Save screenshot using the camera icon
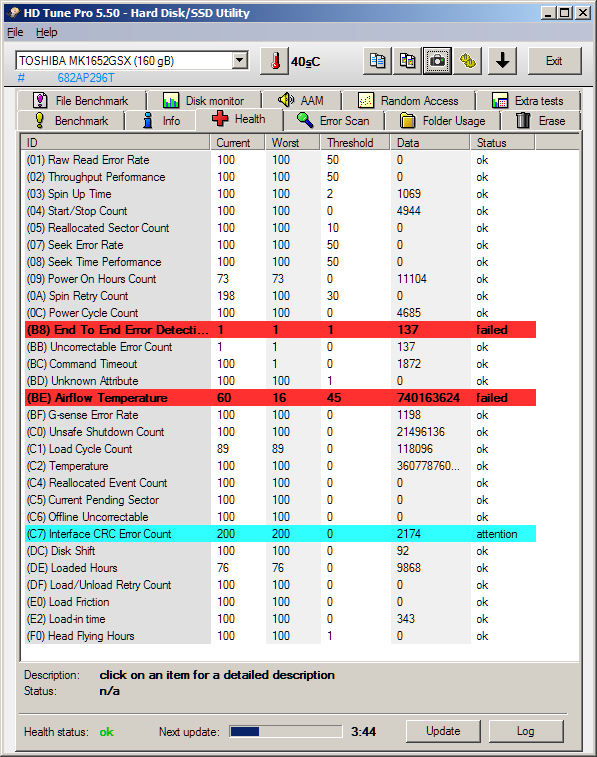 437,61
